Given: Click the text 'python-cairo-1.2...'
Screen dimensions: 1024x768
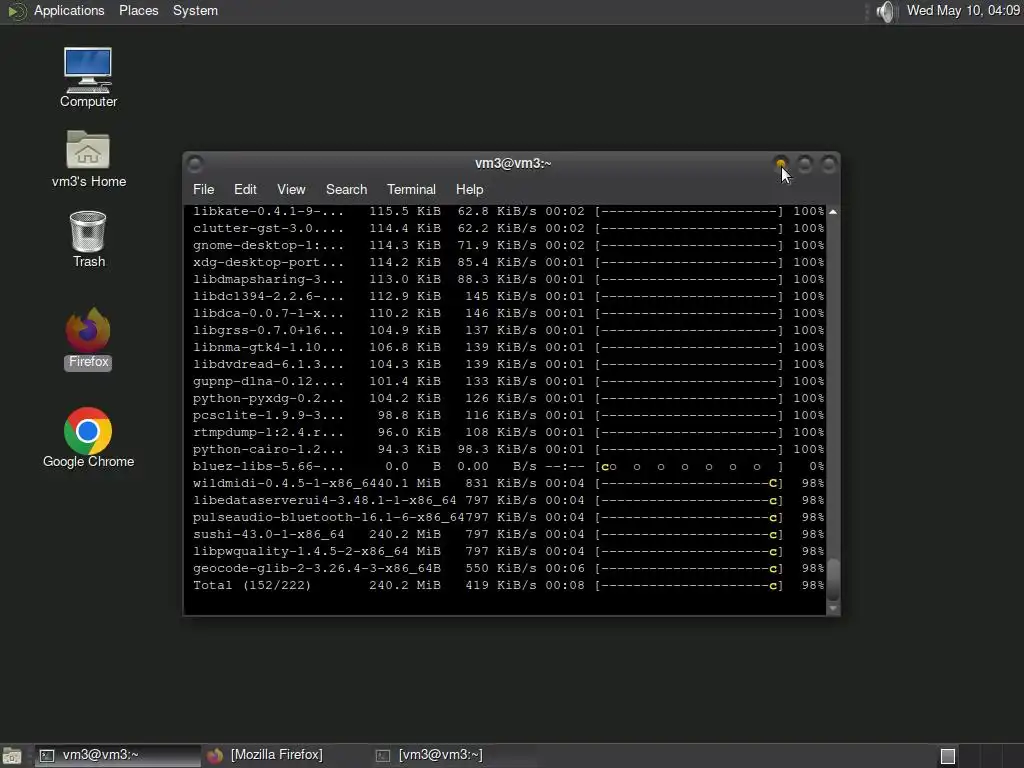Looking at the screenshot, I should (x=268, y=449).
